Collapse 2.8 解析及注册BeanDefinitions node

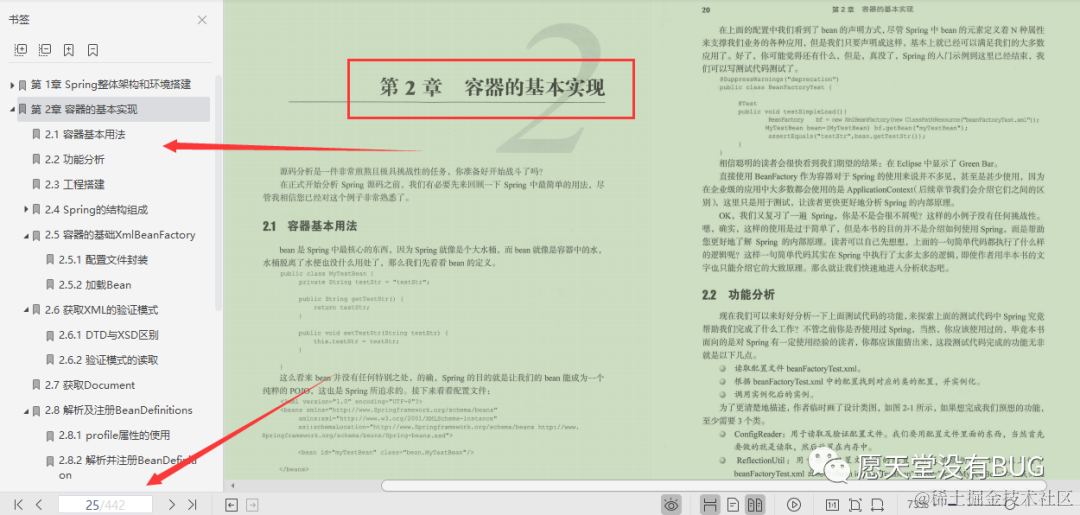tap(25, 410)
